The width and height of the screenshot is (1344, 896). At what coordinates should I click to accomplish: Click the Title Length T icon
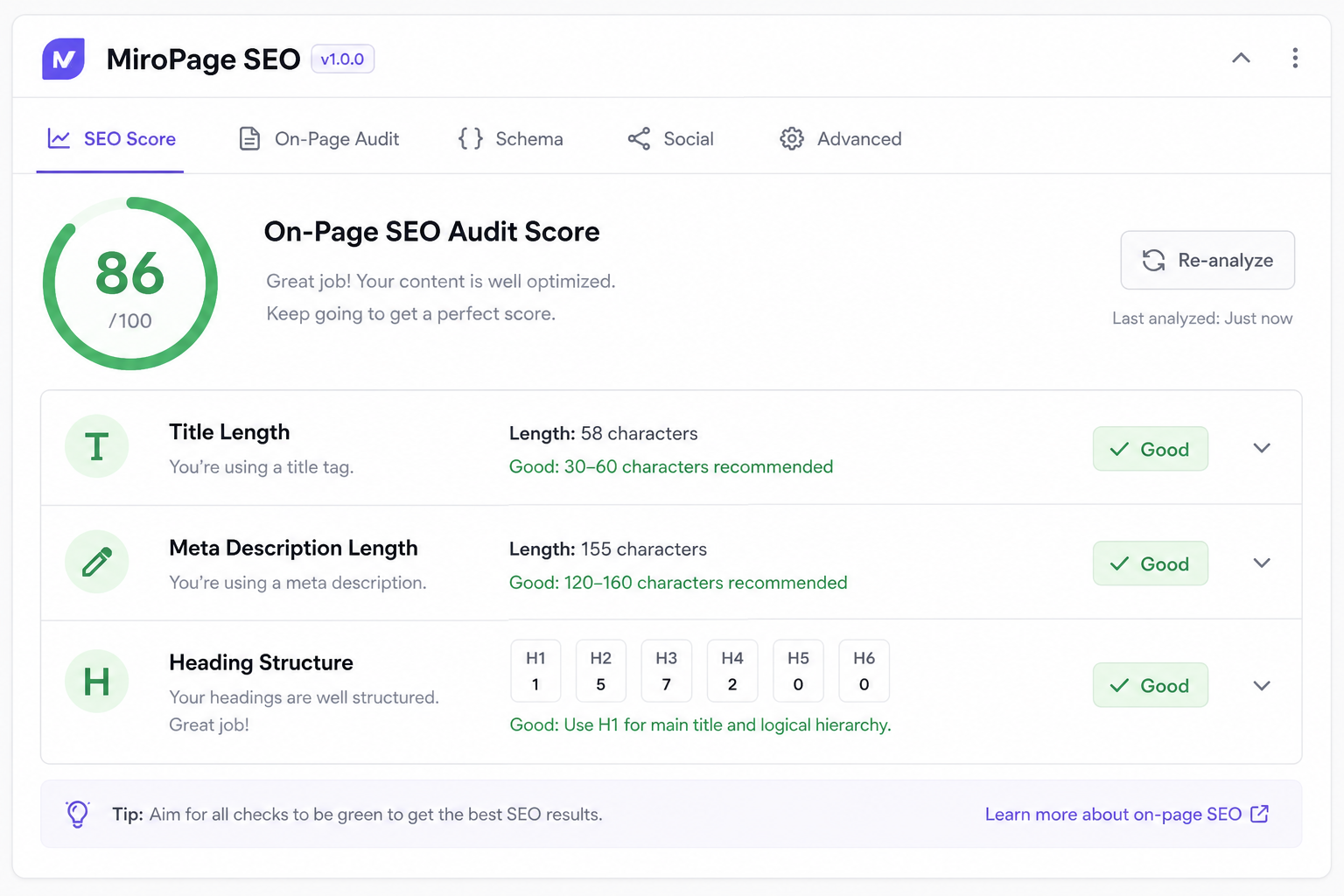tap(97, 446)
